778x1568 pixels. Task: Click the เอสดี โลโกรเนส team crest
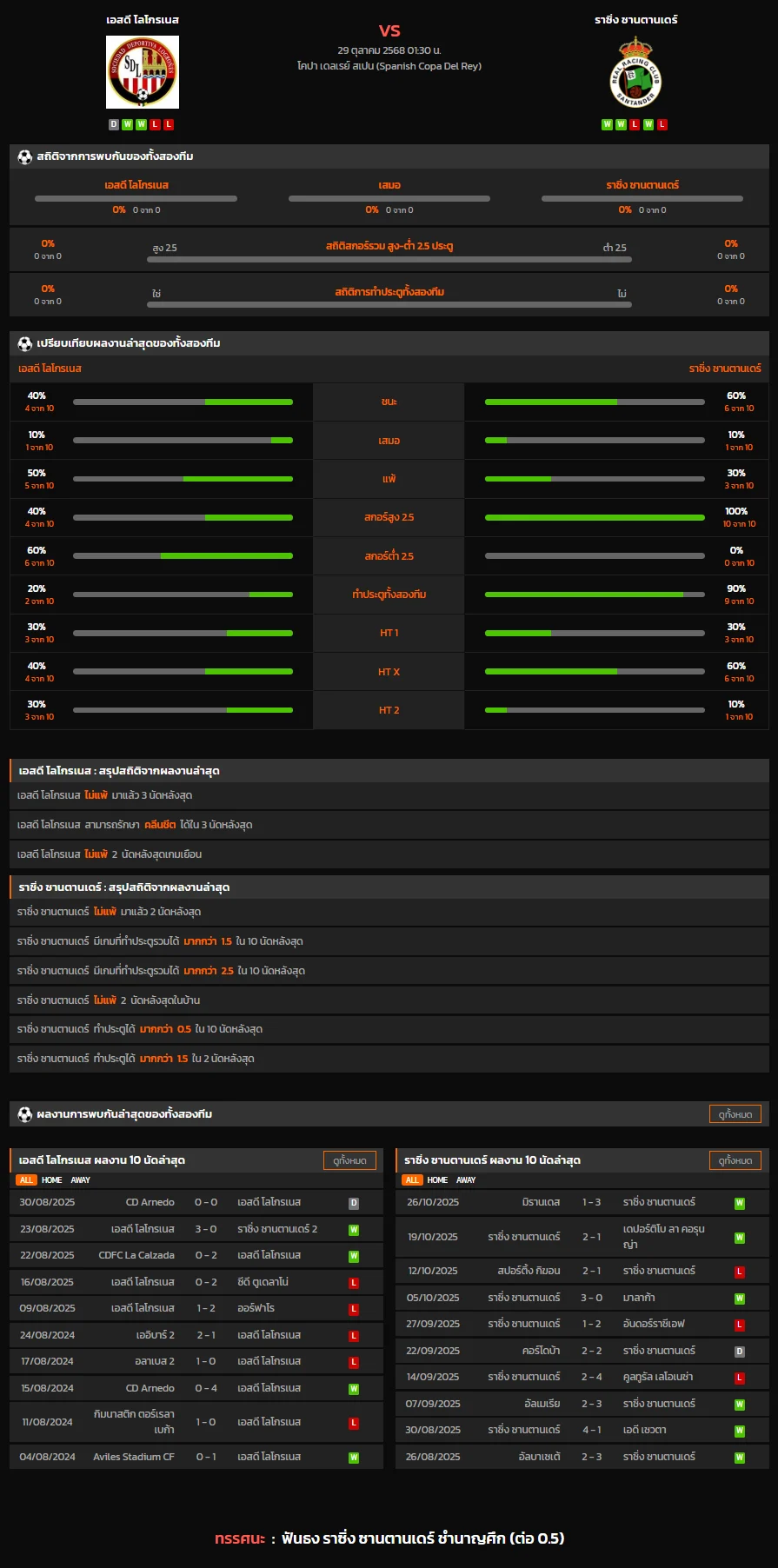click(143, 72)
